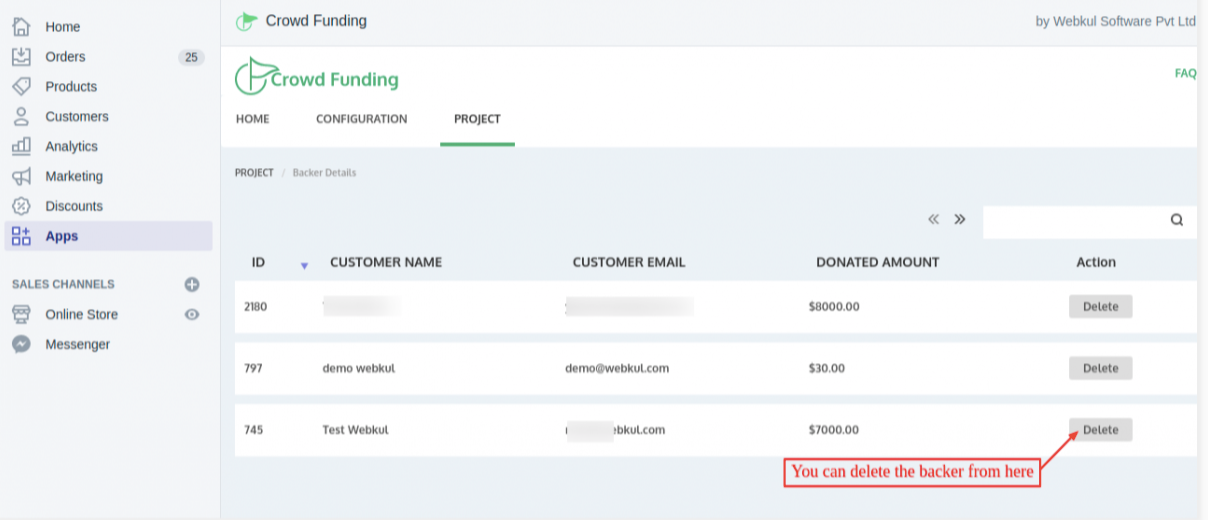Open Discounts in the sidebar
This screenshot has width=1208, height=520.
point(74,207)
